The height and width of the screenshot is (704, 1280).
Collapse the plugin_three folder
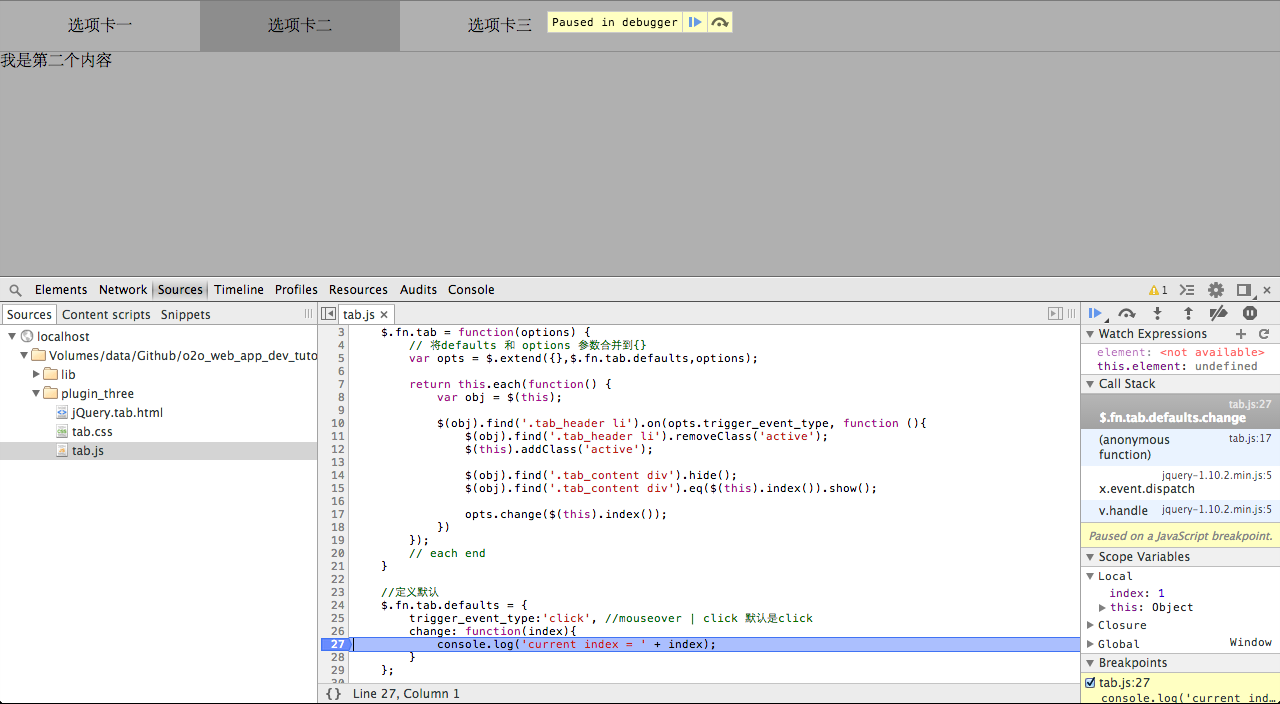tap(37, 394)
